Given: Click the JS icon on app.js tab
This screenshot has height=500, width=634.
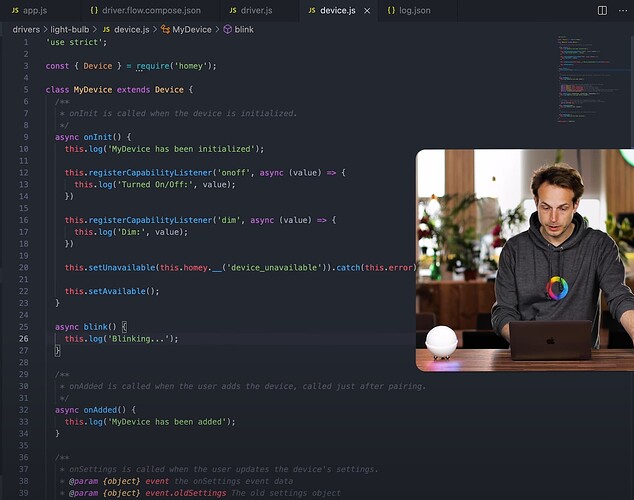Looking at the screenshot, I should coord(15,11).
